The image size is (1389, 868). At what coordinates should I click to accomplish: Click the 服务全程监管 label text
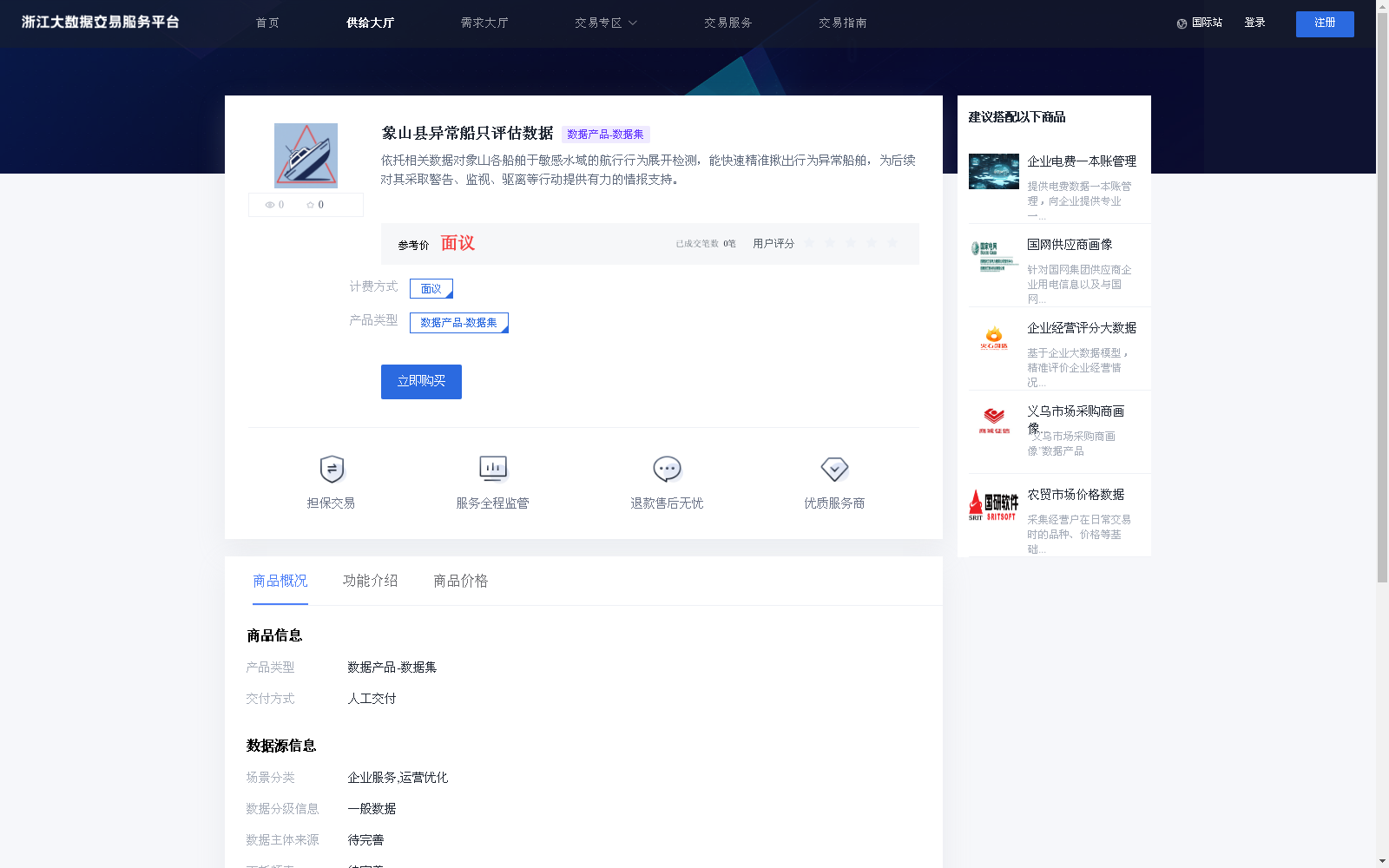[492, 503]
